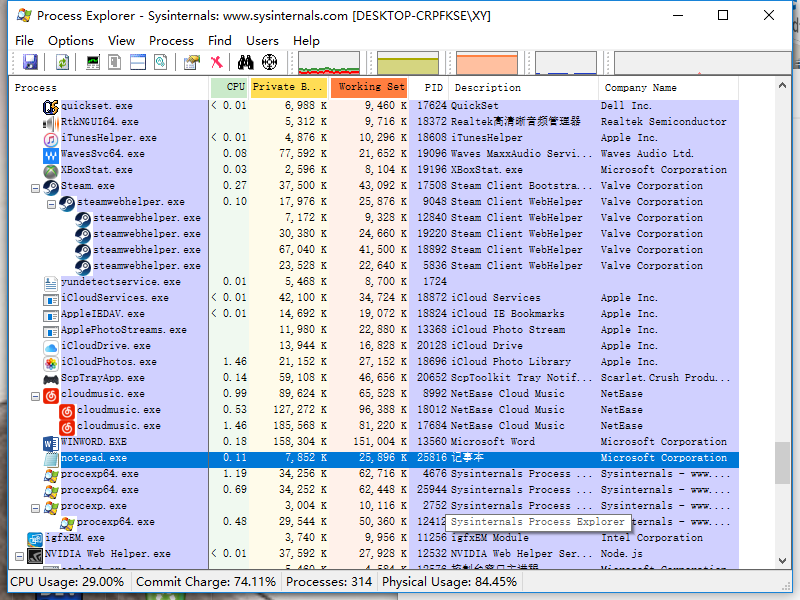Open the Options menu
Viewport: 800px width, 600px height.
[x=71, y=40]
